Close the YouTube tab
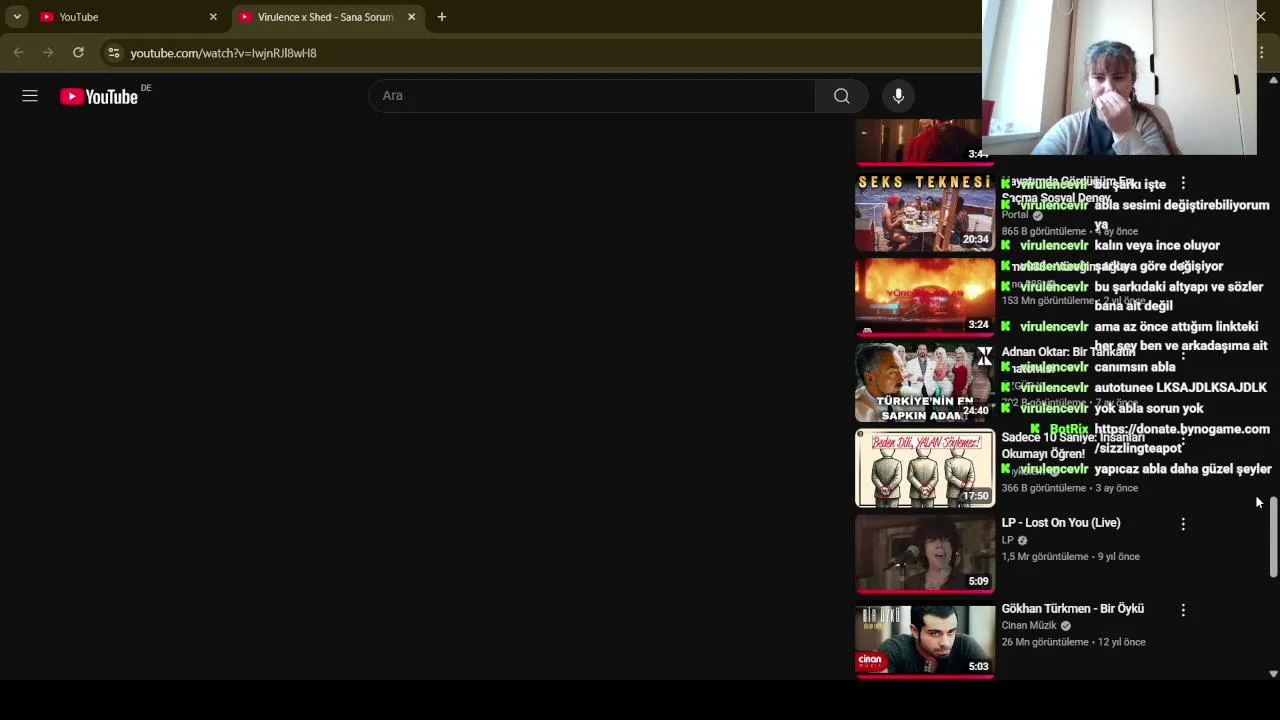Screen dimensions: 1280x720 [213, 17]
